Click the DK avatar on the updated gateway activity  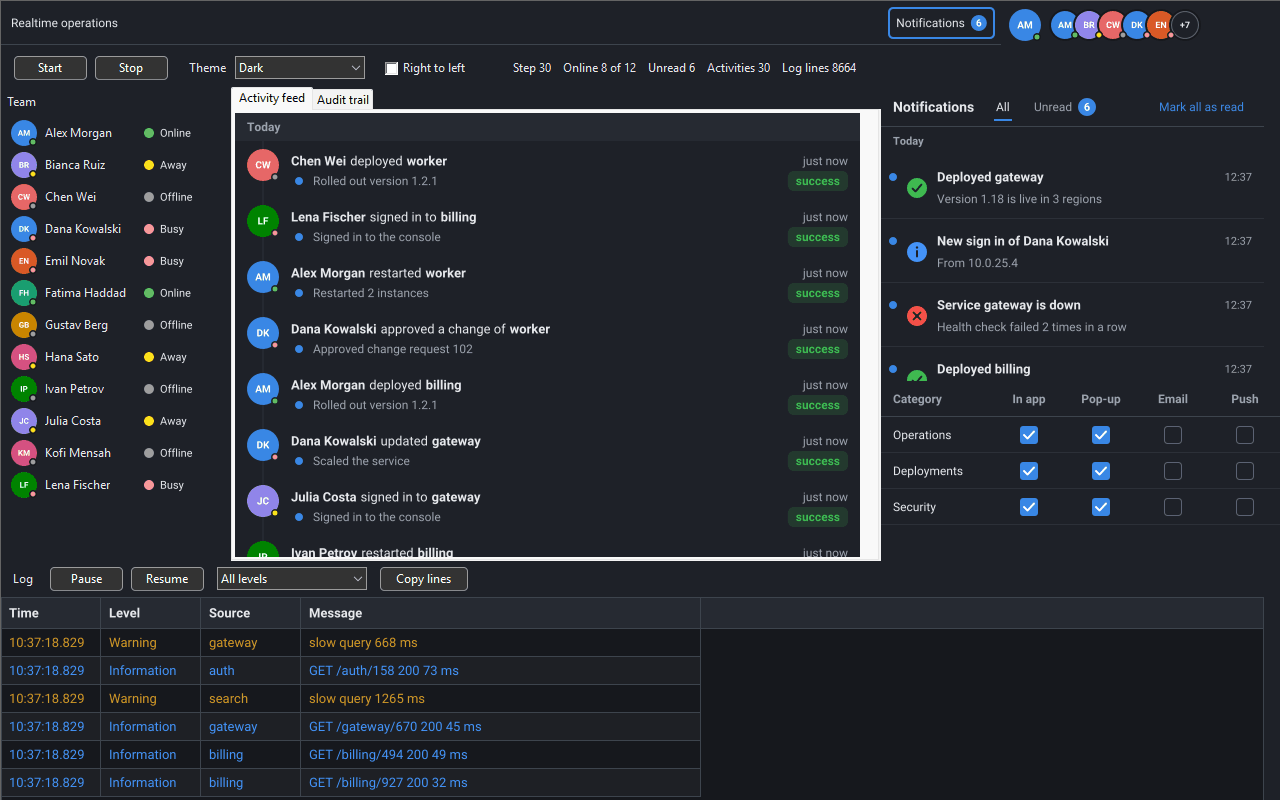click(x=263, y=445)
